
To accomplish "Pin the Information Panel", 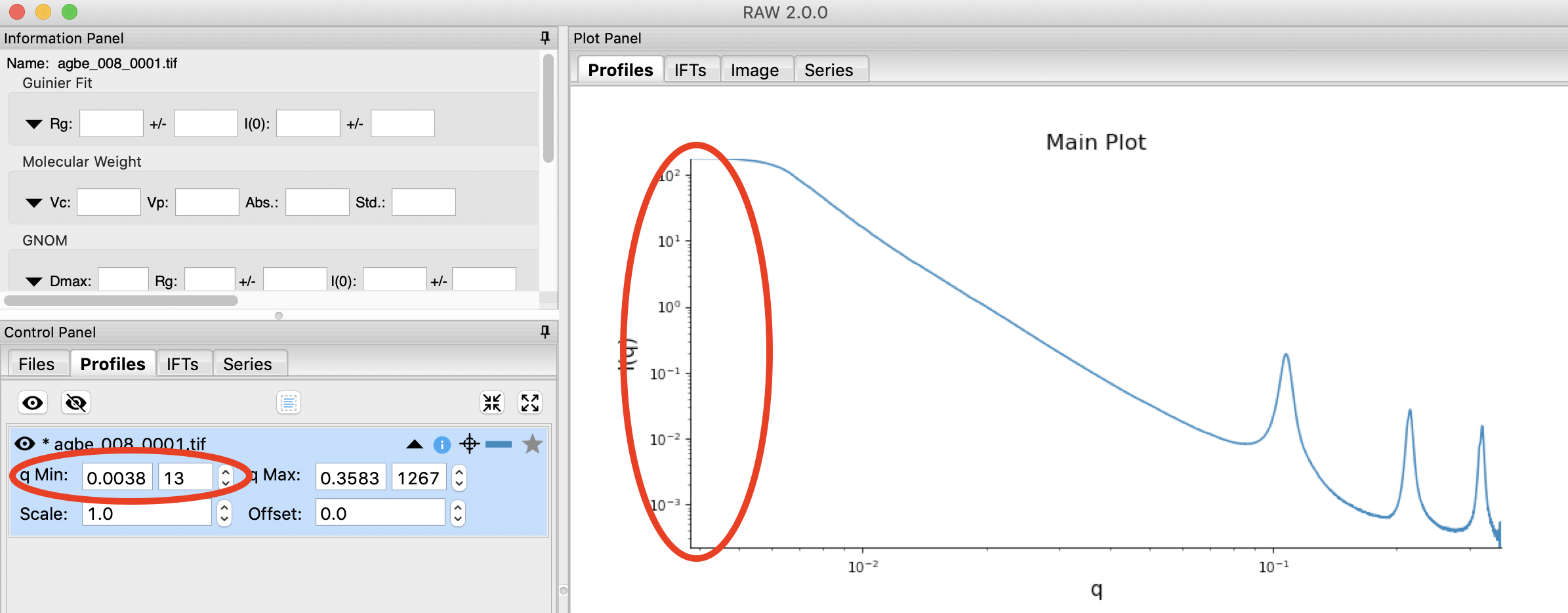I will tap(545, 37).
